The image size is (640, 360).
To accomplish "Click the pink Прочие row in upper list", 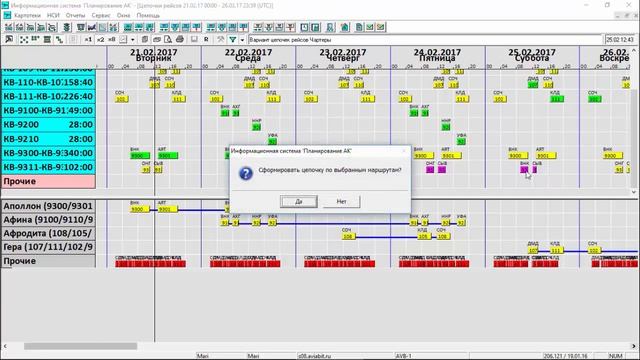I will pos(48,182).
